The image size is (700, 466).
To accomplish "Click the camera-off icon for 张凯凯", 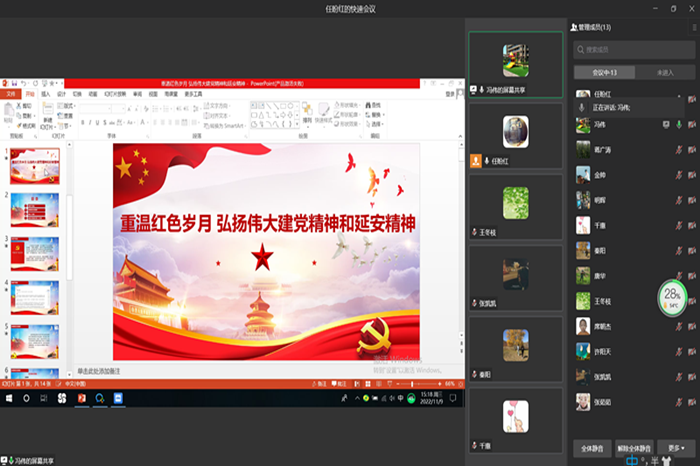I will point(690,377).
